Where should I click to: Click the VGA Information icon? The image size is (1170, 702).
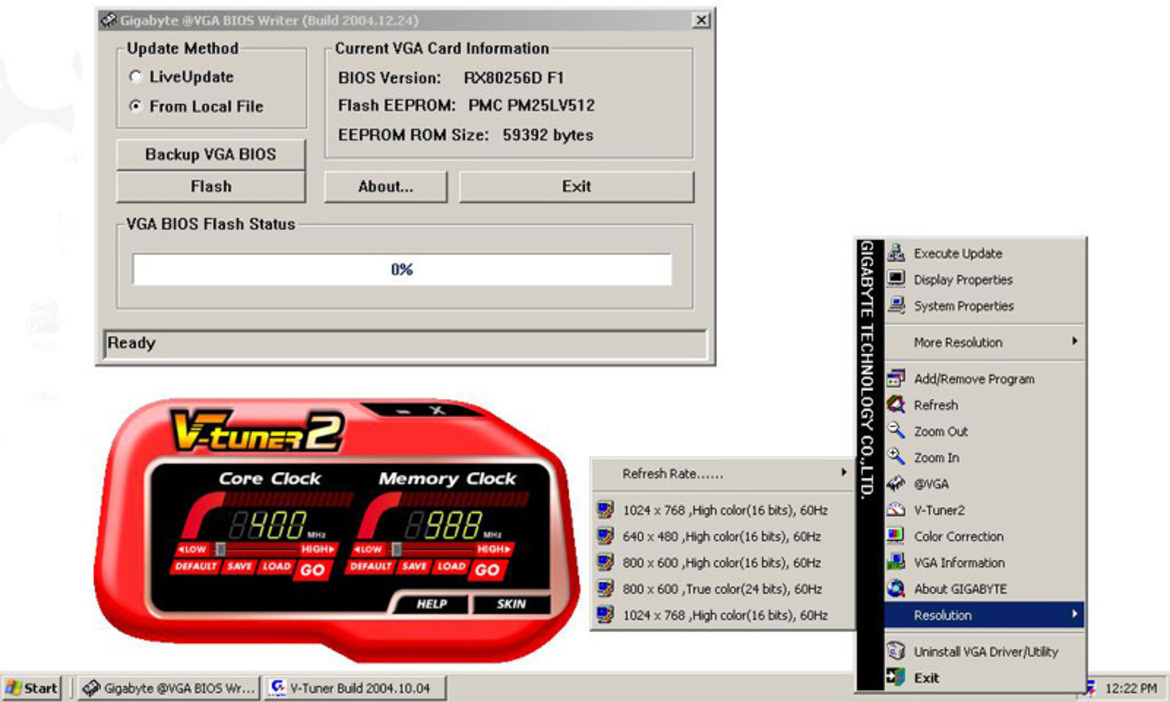point(895,562)
